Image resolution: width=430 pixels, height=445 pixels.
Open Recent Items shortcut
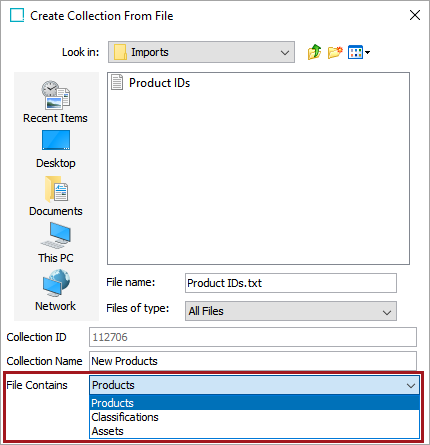[55, 102]
